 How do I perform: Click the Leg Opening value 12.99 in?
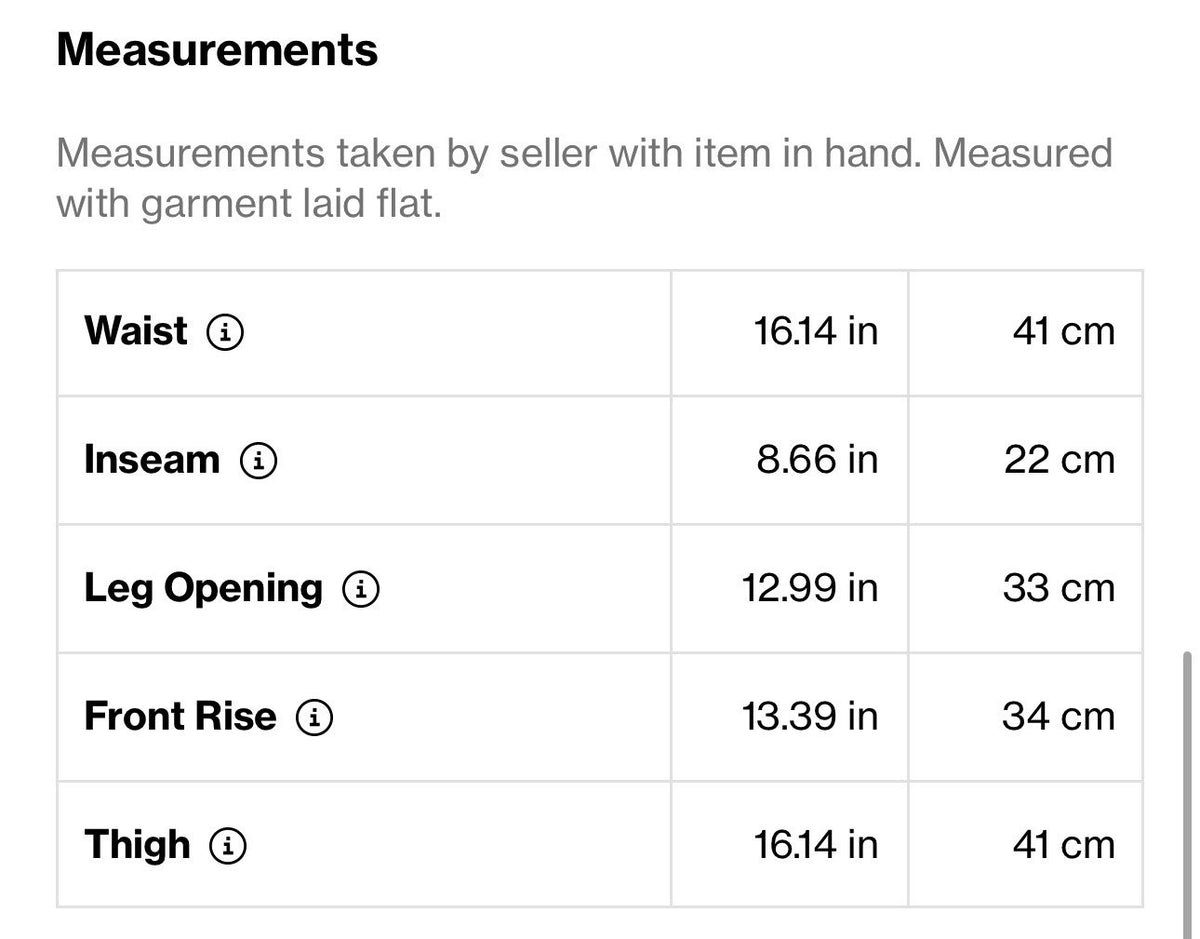point(810,588)
